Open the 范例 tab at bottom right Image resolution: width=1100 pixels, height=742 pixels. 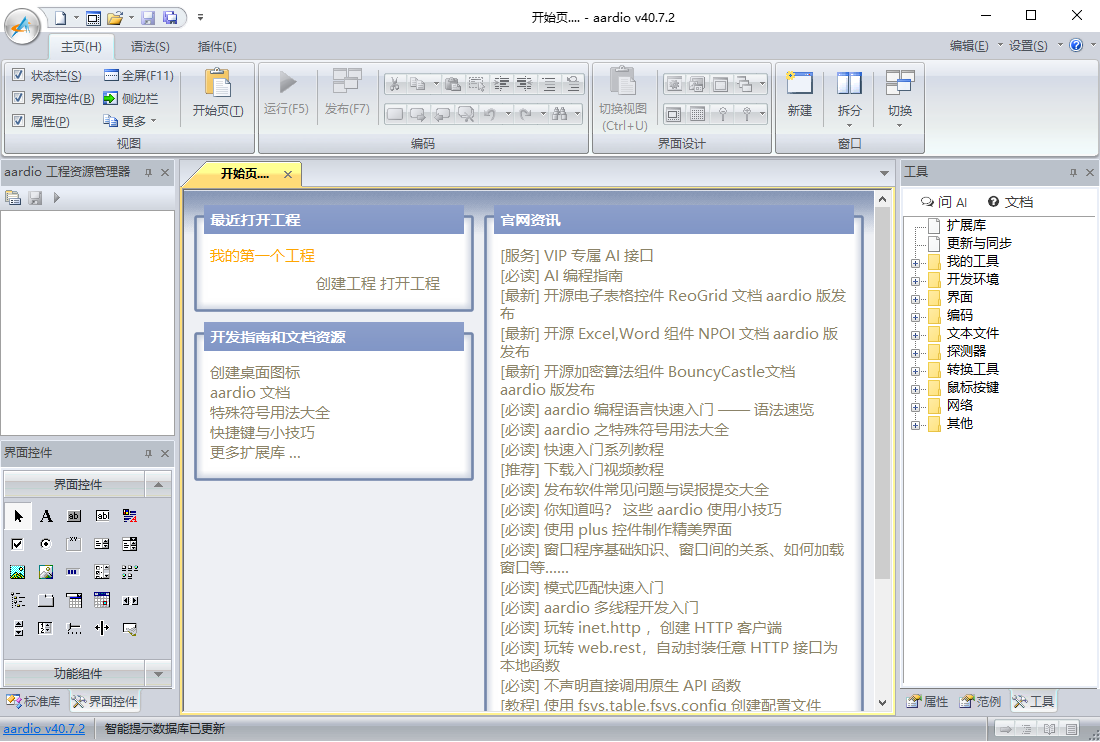point(980,702)
